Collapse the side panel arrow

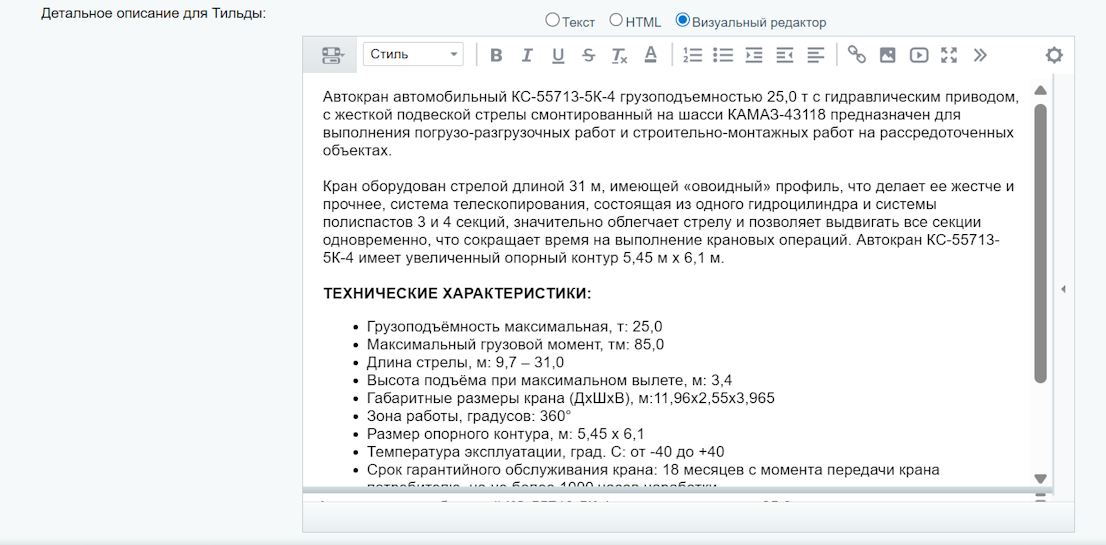point(1063,289)
